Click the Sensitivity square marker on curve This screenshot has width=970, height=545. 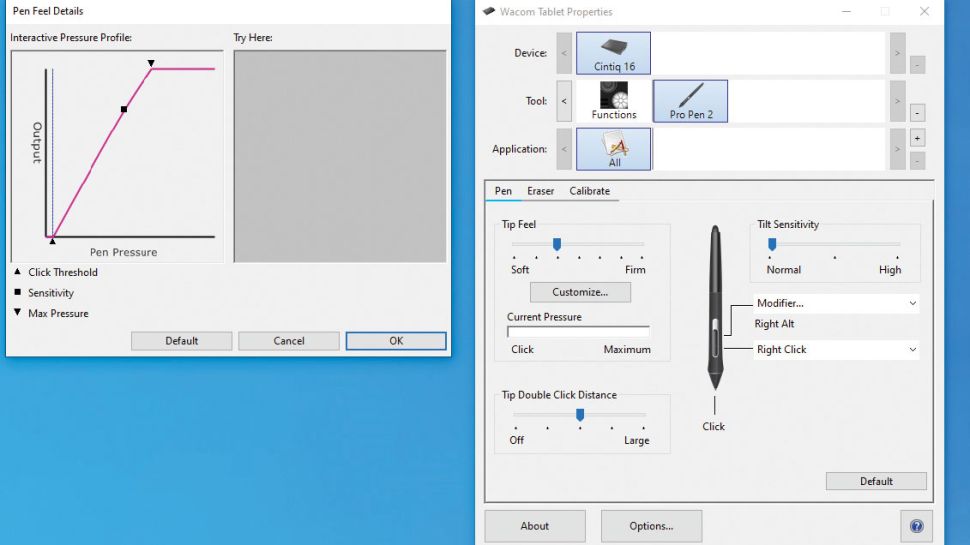(x=124, y=109)
